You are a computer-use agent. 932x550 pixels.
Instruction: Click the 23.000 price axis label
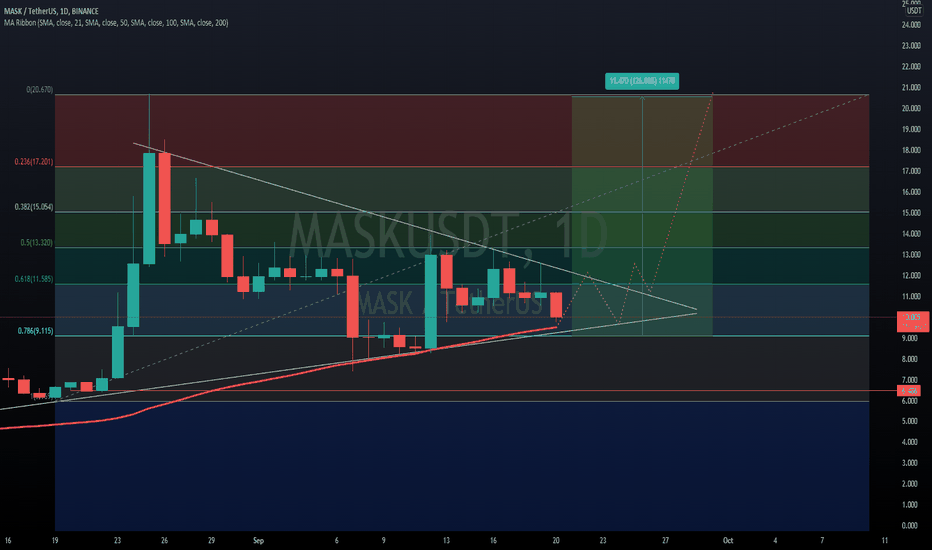point(911,46)
